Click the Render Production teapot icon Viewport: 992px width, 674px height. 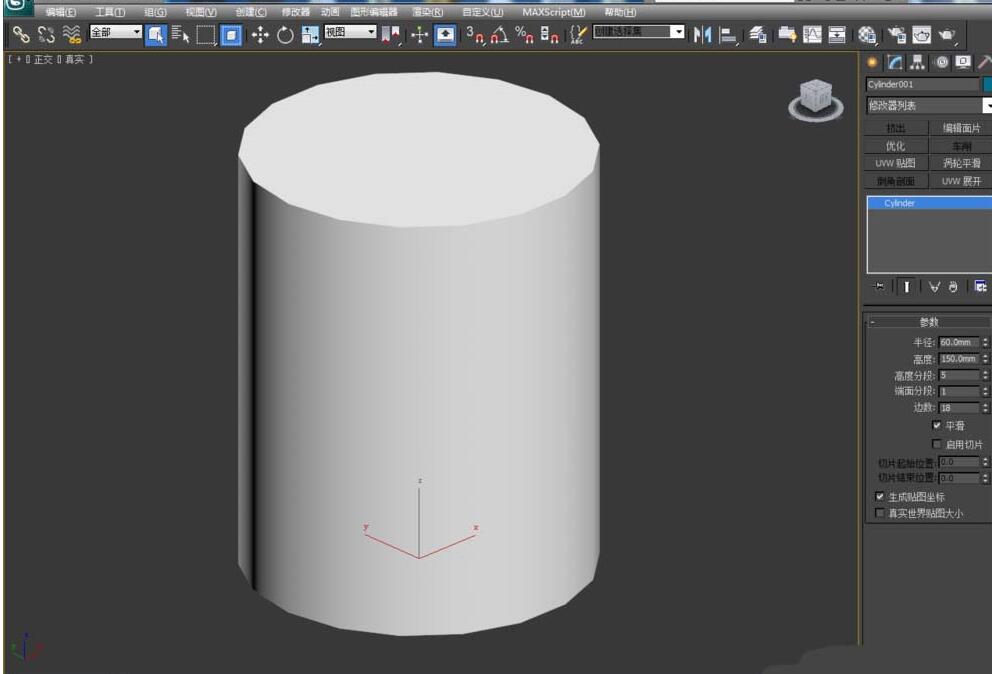(946, 35)
